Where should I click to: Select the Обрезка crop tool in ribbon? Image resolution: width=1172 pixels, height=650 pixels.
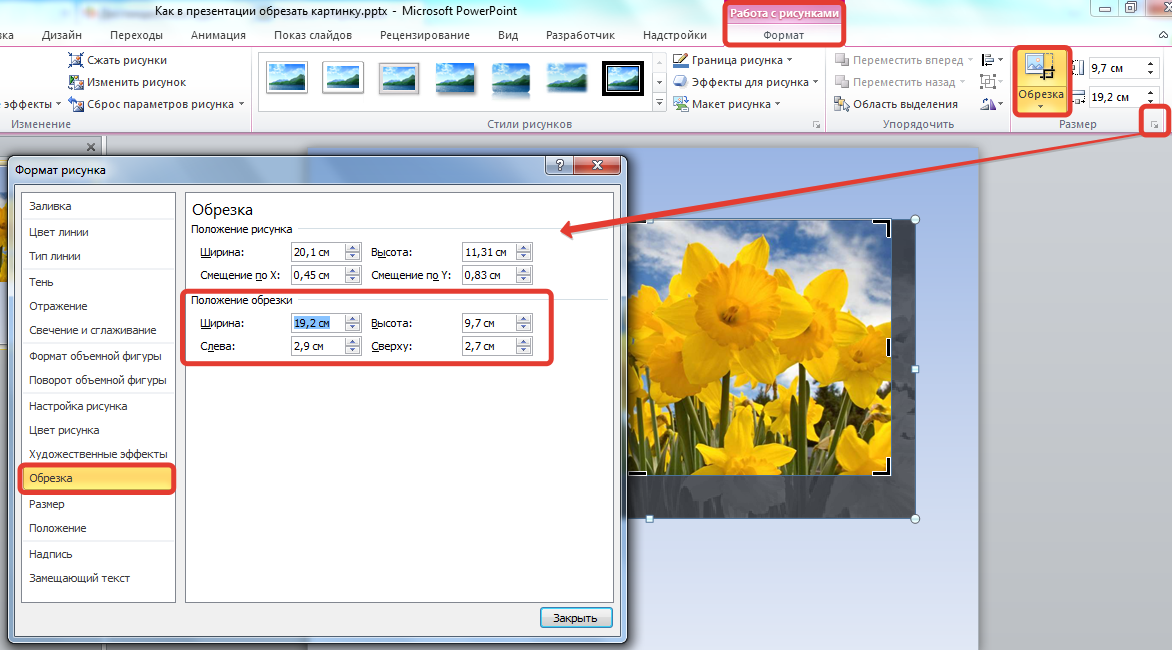point(1041,72)
